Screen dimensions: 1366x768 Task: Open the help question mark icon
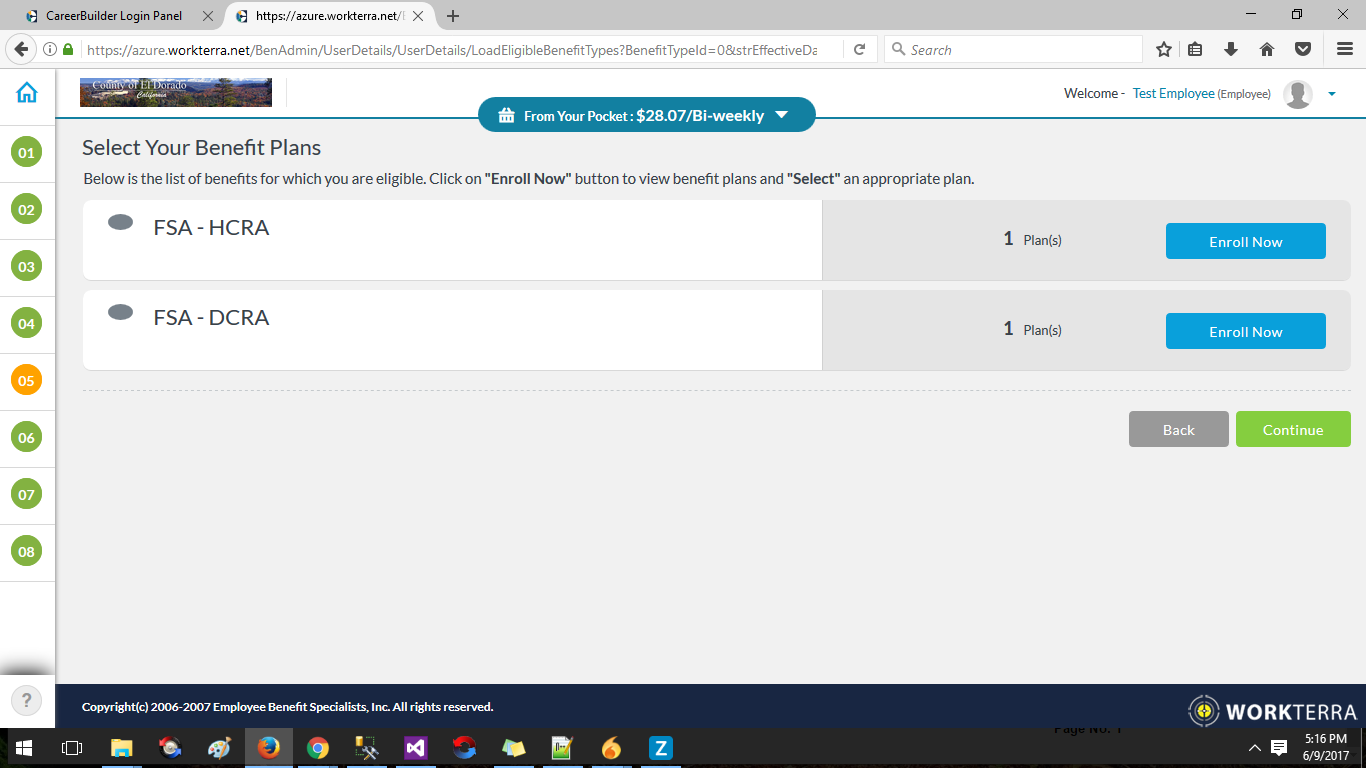[27, 700]
